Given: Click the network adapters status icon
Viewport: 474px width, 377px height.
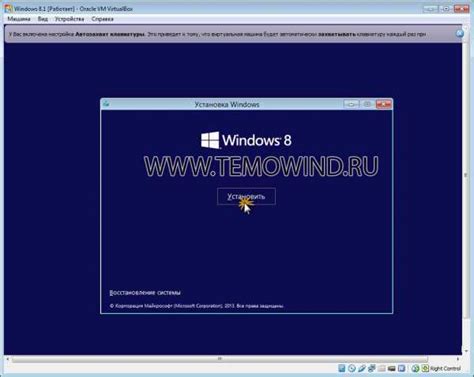Looking at the screenshot, I should (372, 368).
